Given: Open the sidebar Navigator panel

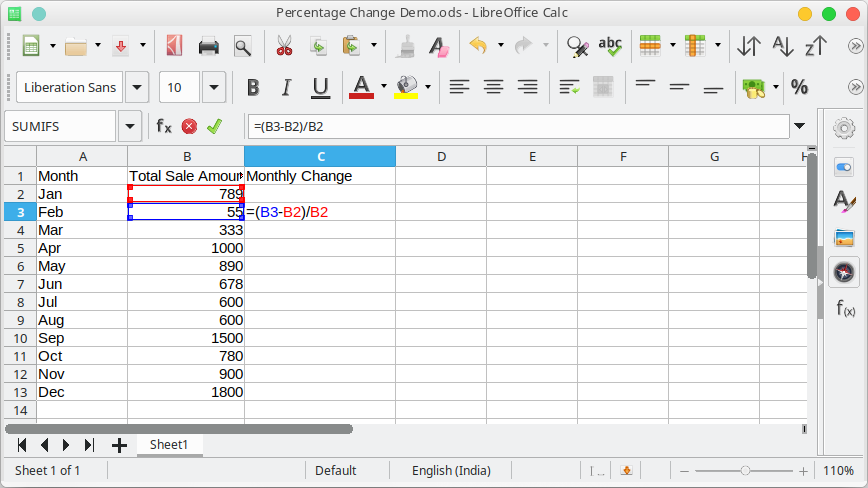Looking at the screenshot, I should pos(844,272).
